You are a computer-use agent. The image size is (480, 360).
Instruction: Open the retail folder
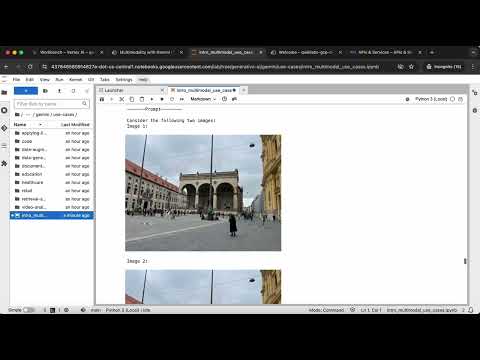pos(52,191)
